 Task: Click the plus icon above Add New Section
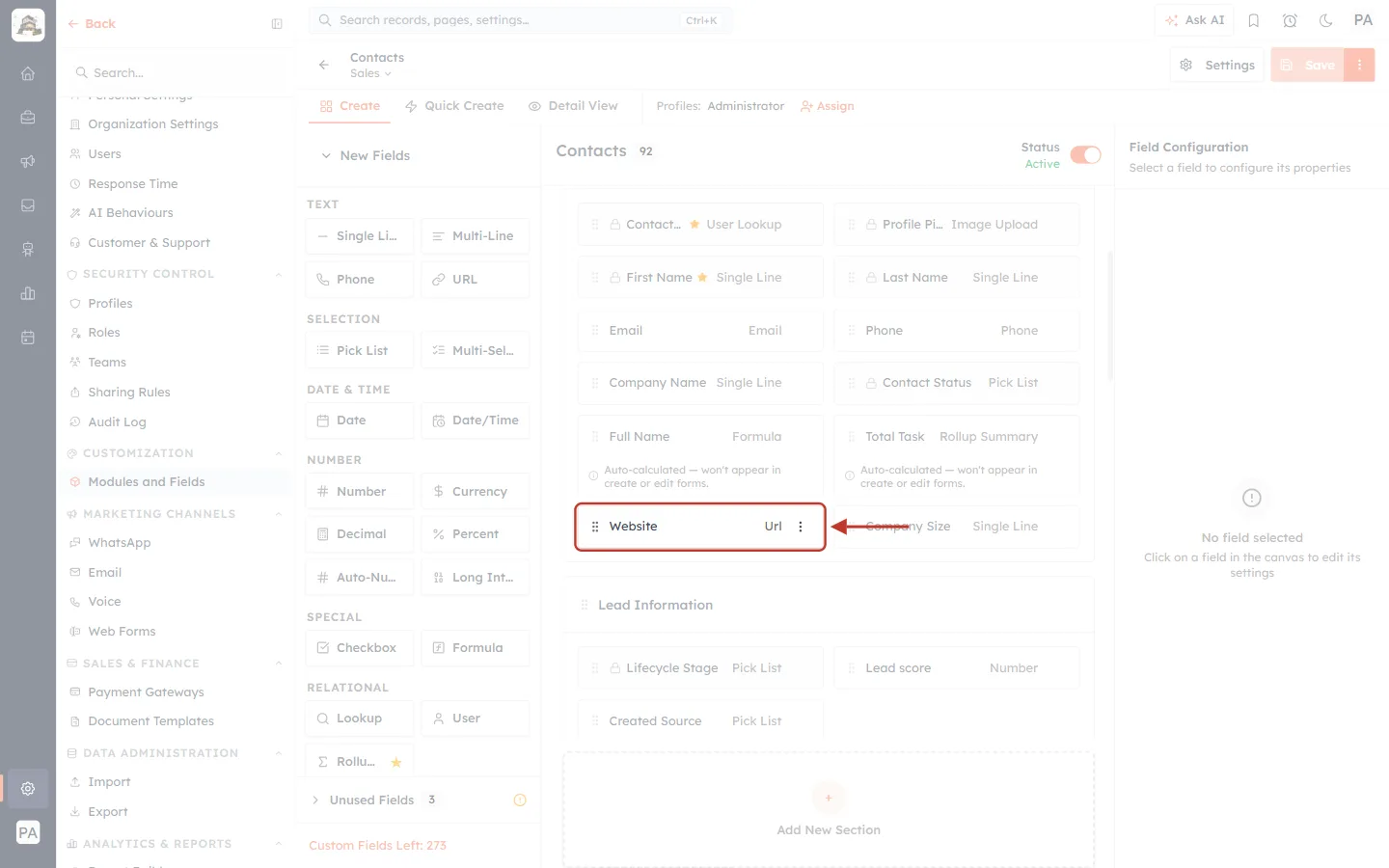click(829, 798)
